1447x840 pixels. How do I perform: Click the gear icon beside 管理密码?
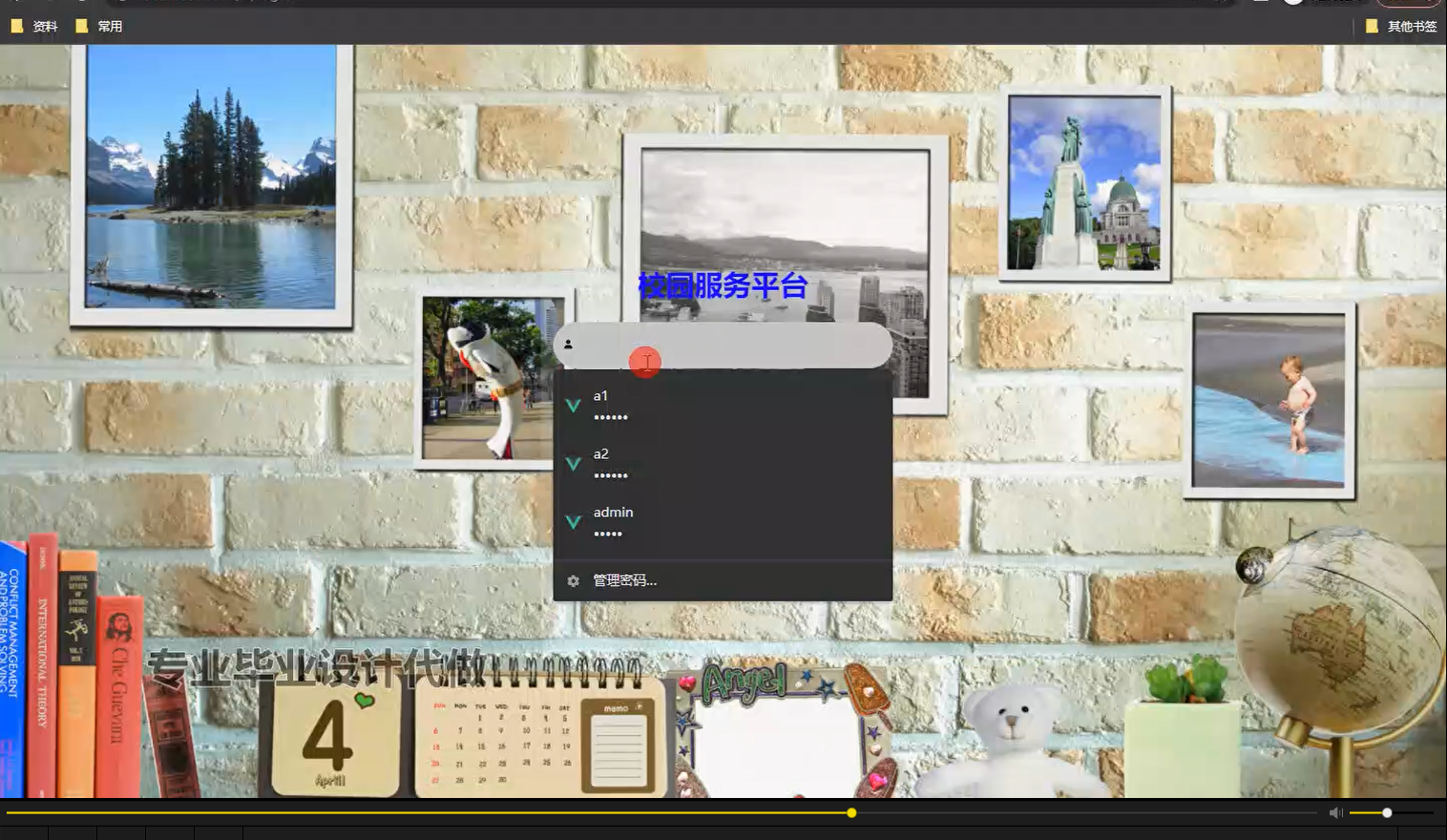point(573,580)
